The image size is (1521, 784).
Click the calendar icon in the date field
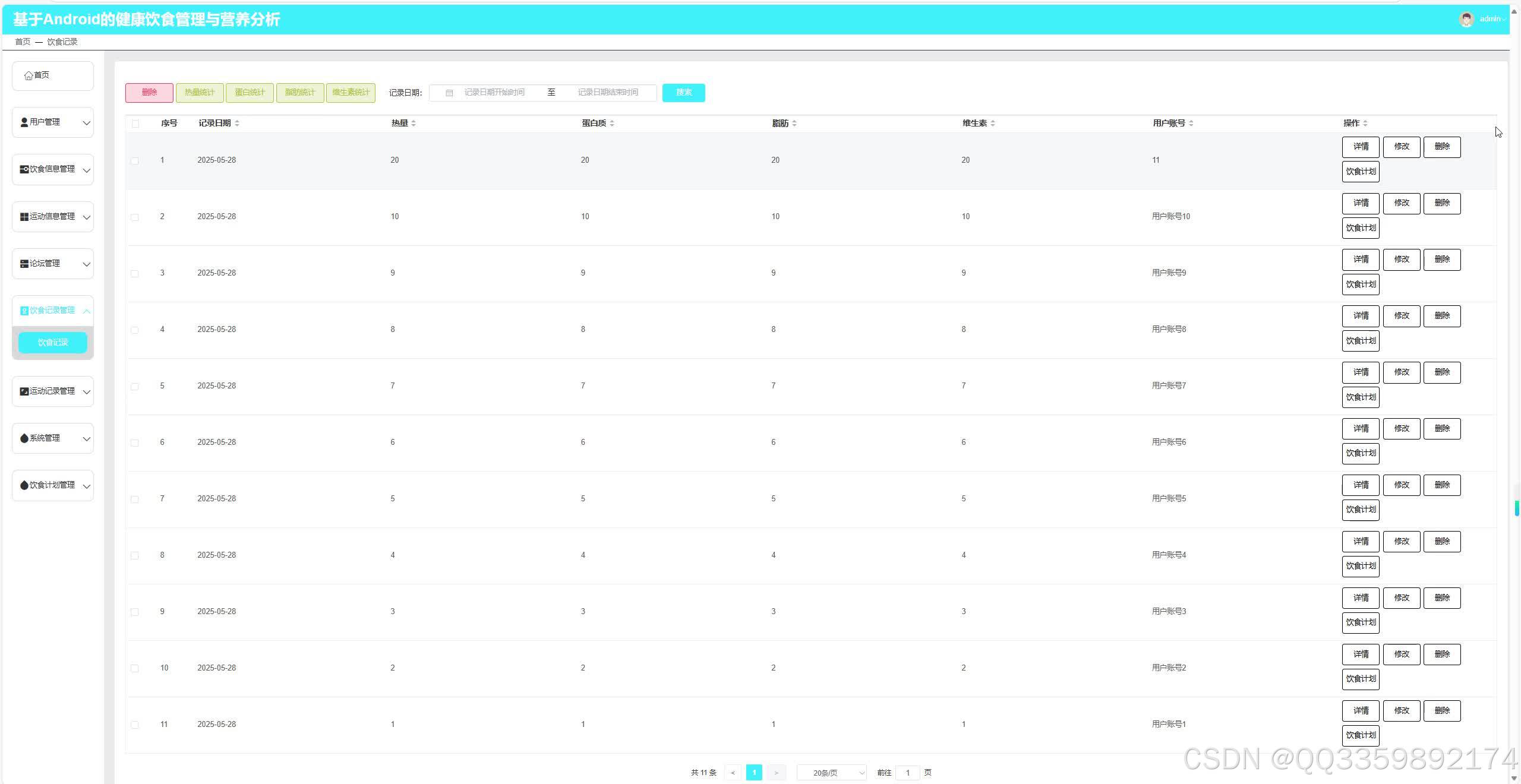pyautogui.click(x=449, y=93)
